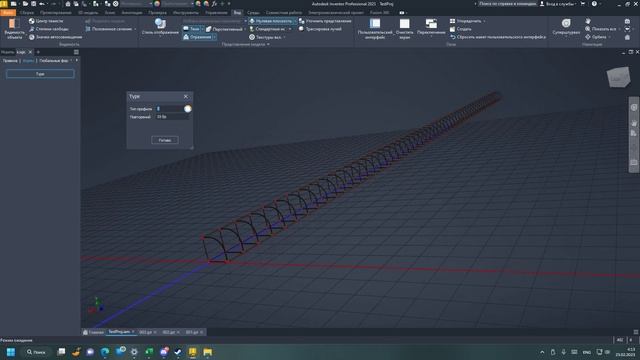
Task: Click the Open file icon in quick access
Action: tap(25, 4)
